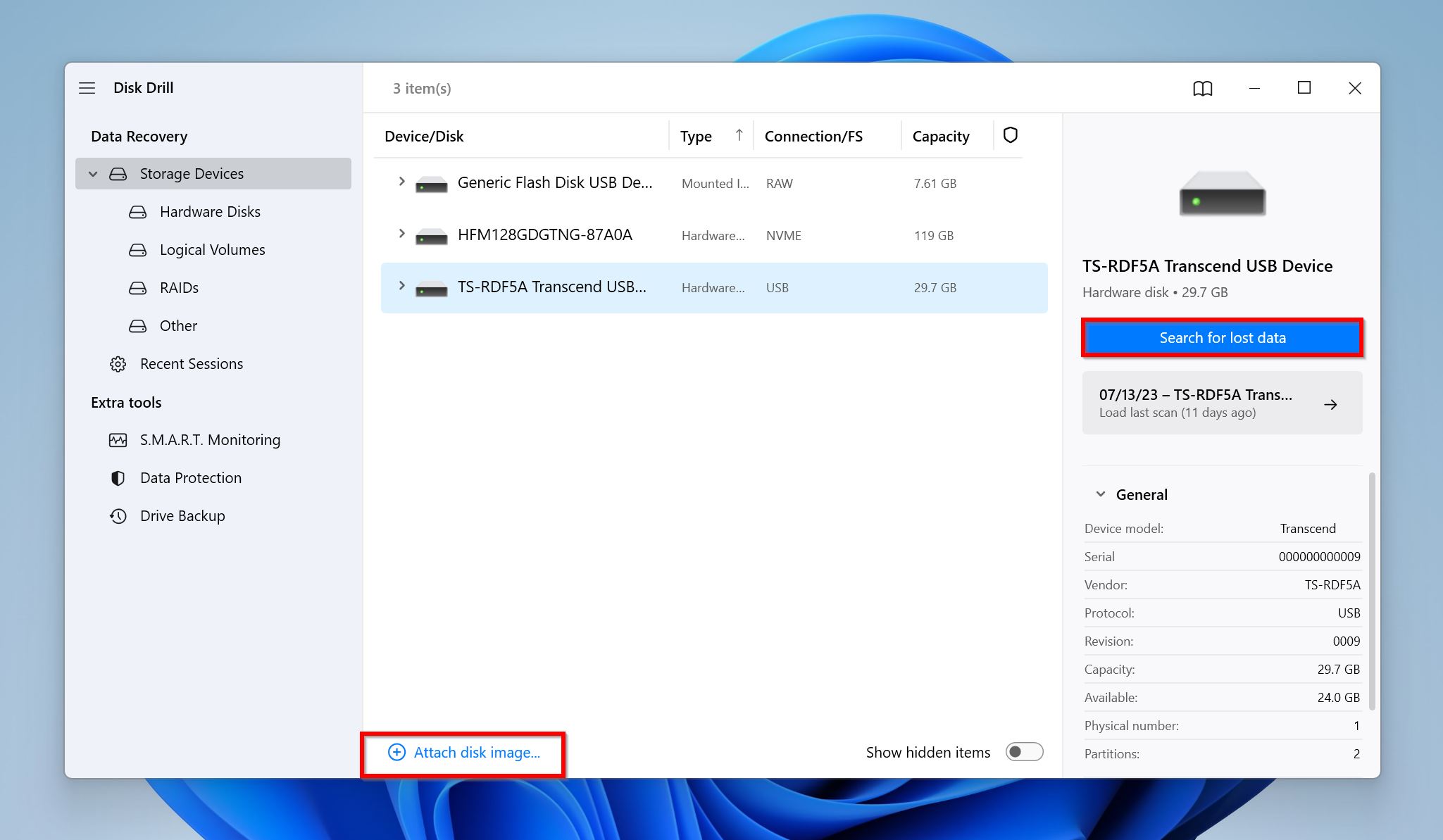
Task: Click the protection status column icon
Action: (x=1010, y=135)
